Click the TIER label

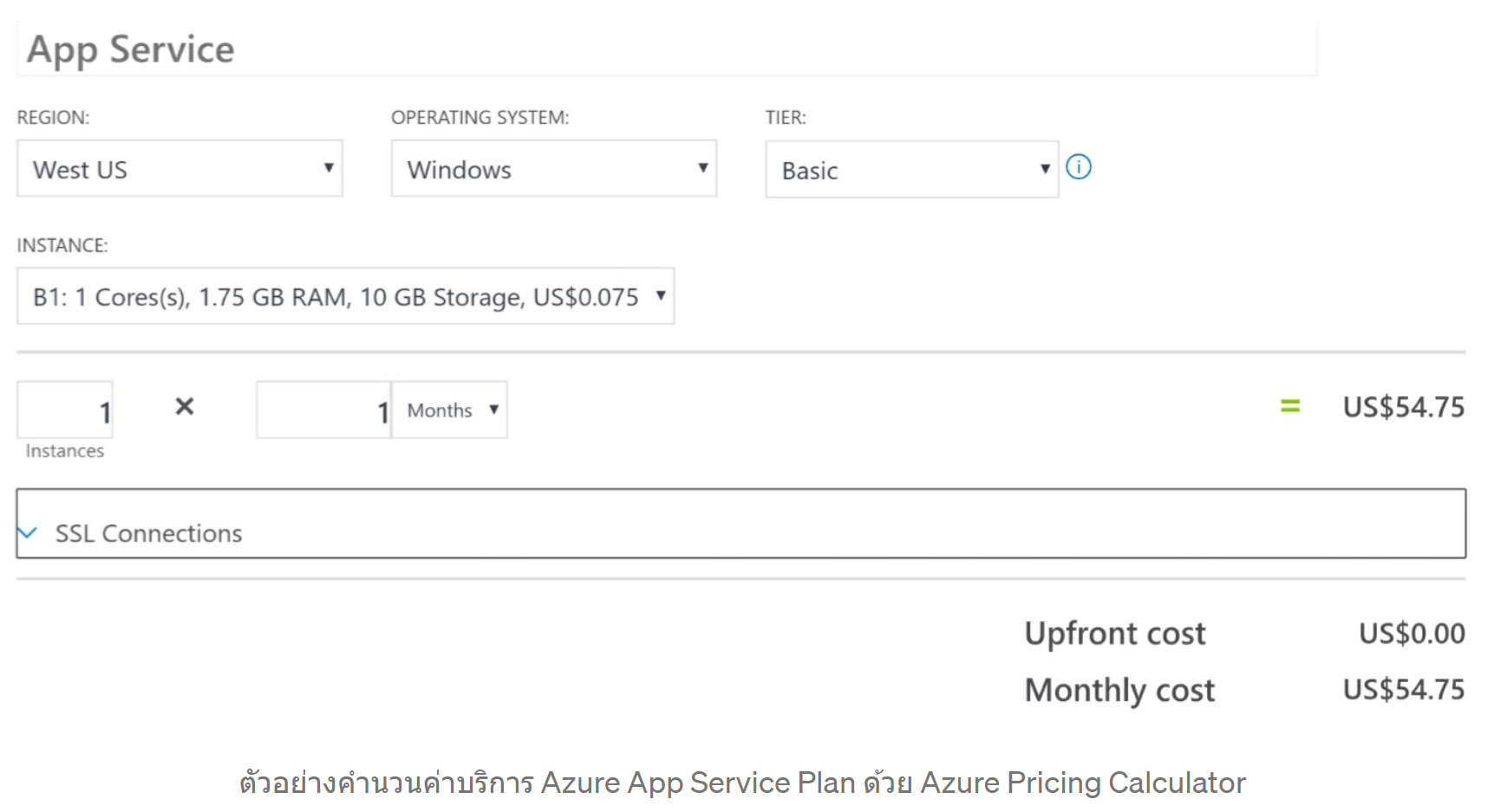(786, 118)
